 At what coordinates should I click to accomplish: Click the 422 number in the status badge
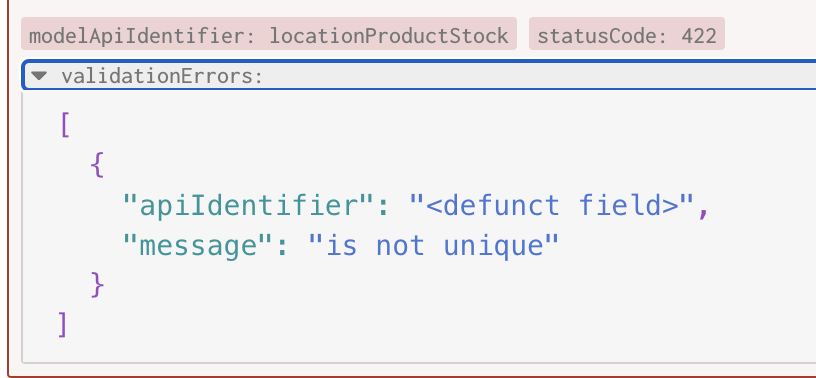[x=698, y=36]
